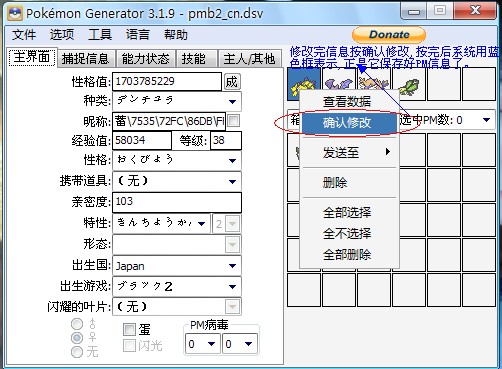Open the 选项 menu
502x369 pixels.
(x=62, y=35)
